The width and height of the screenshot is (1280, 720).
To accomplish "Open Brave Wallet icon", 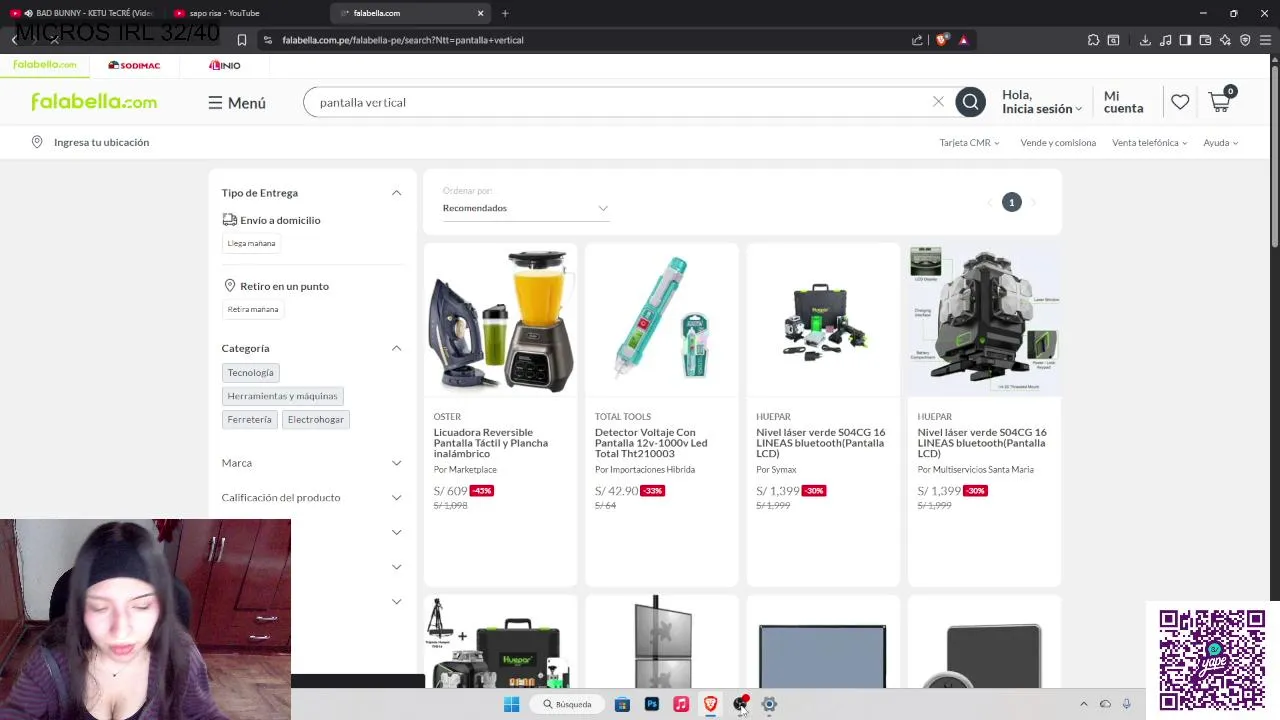I will coord(1205,40).
